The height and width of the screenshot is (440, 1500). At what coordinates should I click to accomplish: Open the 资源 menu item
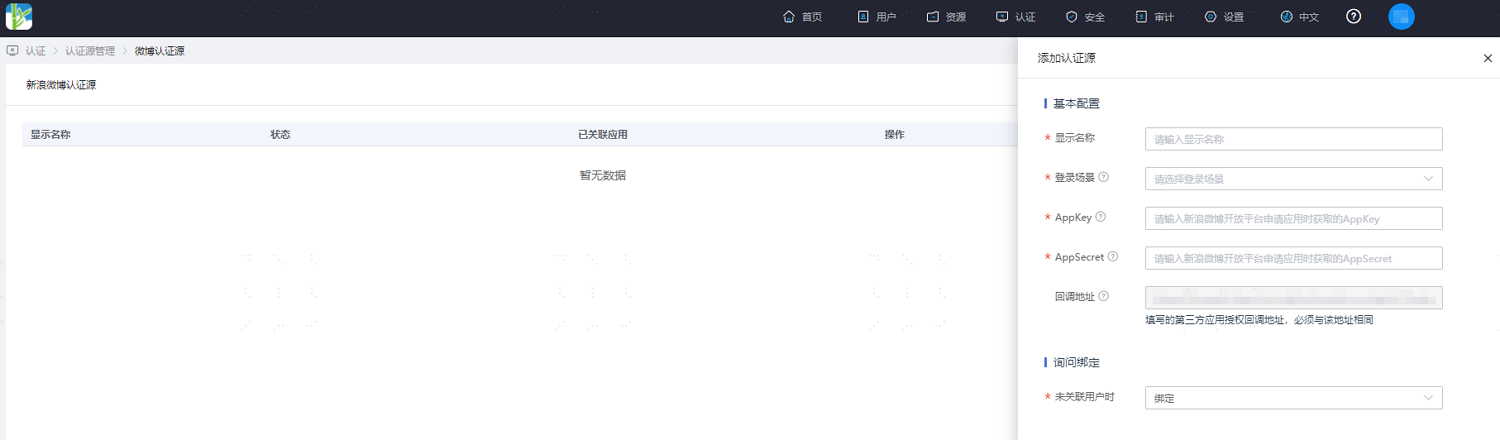[956, 17]
